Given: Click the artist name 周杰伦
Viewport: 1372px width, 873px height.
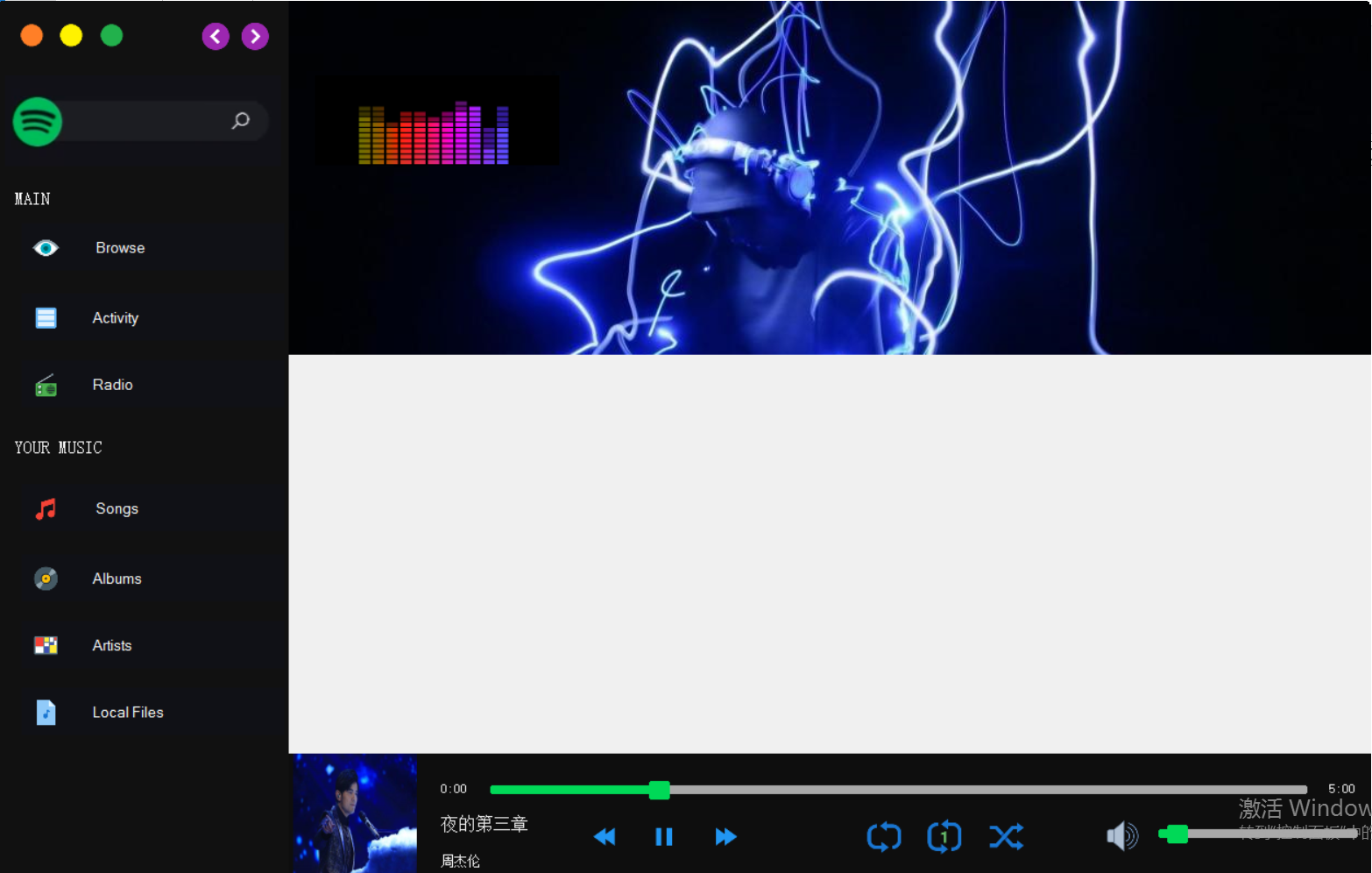Looking at the screenshot, I should [460, 861].
